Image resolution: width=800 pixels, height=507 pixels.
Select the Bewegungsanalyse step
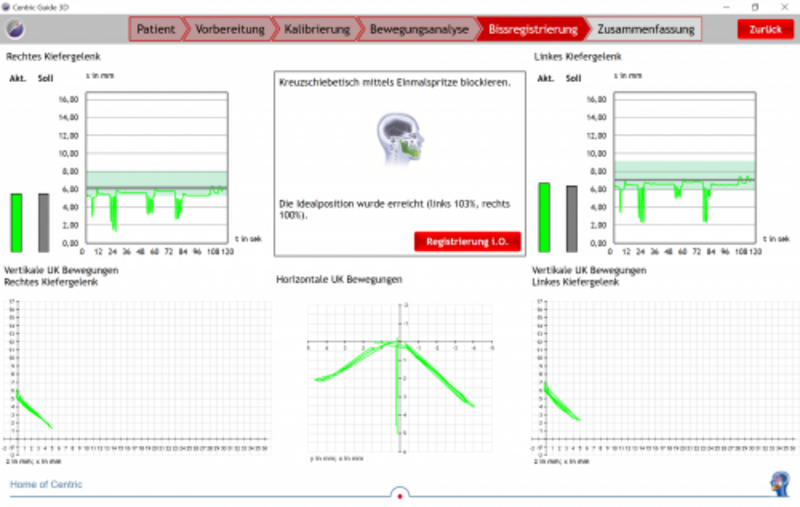tap(418, 29)
